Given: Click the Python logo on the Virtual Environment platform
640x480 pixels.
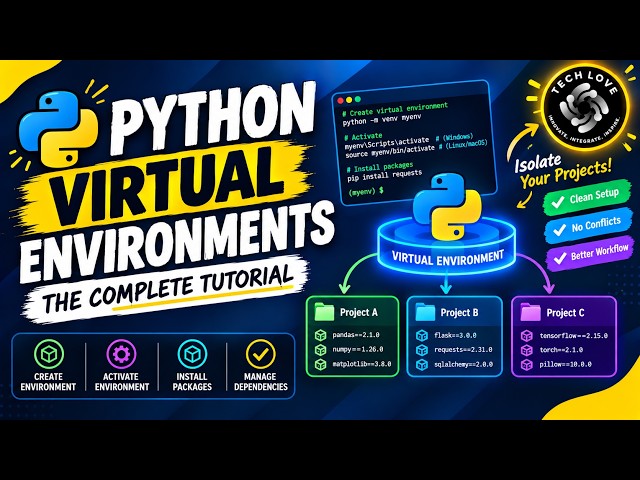Looking at the screenshot, I should point(447,206).
